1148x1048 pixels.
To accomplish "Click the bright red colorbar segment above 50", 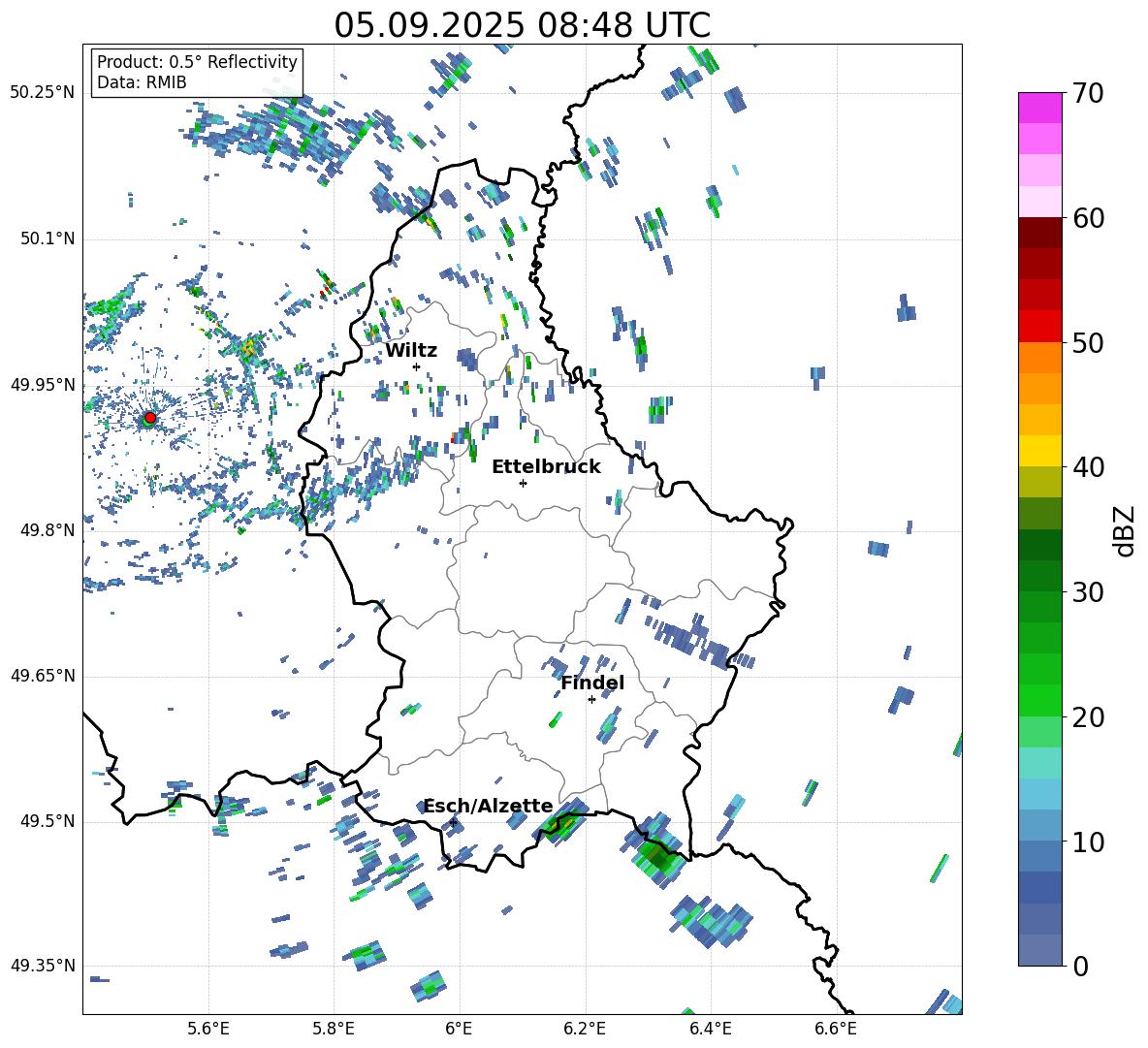I will click(x=1039, y=327).
